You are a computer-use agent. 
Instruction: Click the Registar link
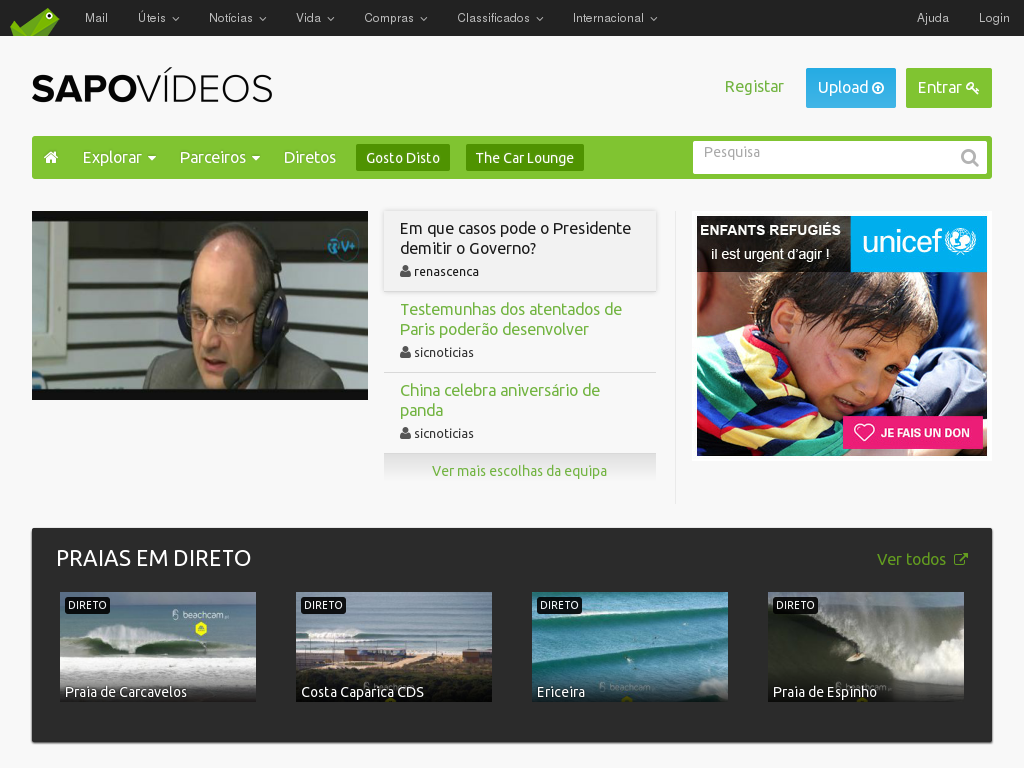tap(754, 87)
